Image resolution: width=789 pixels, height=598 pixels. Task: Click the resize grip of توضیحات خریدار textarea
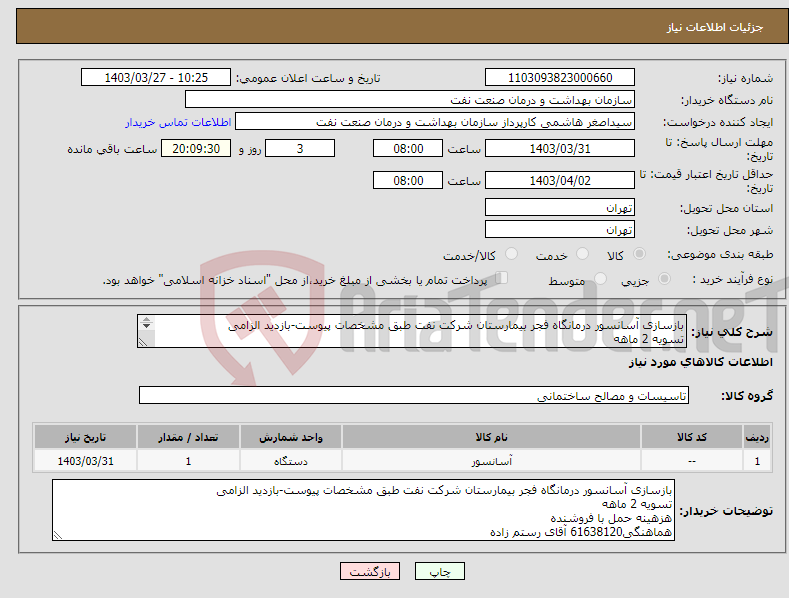tap(58, 536)
